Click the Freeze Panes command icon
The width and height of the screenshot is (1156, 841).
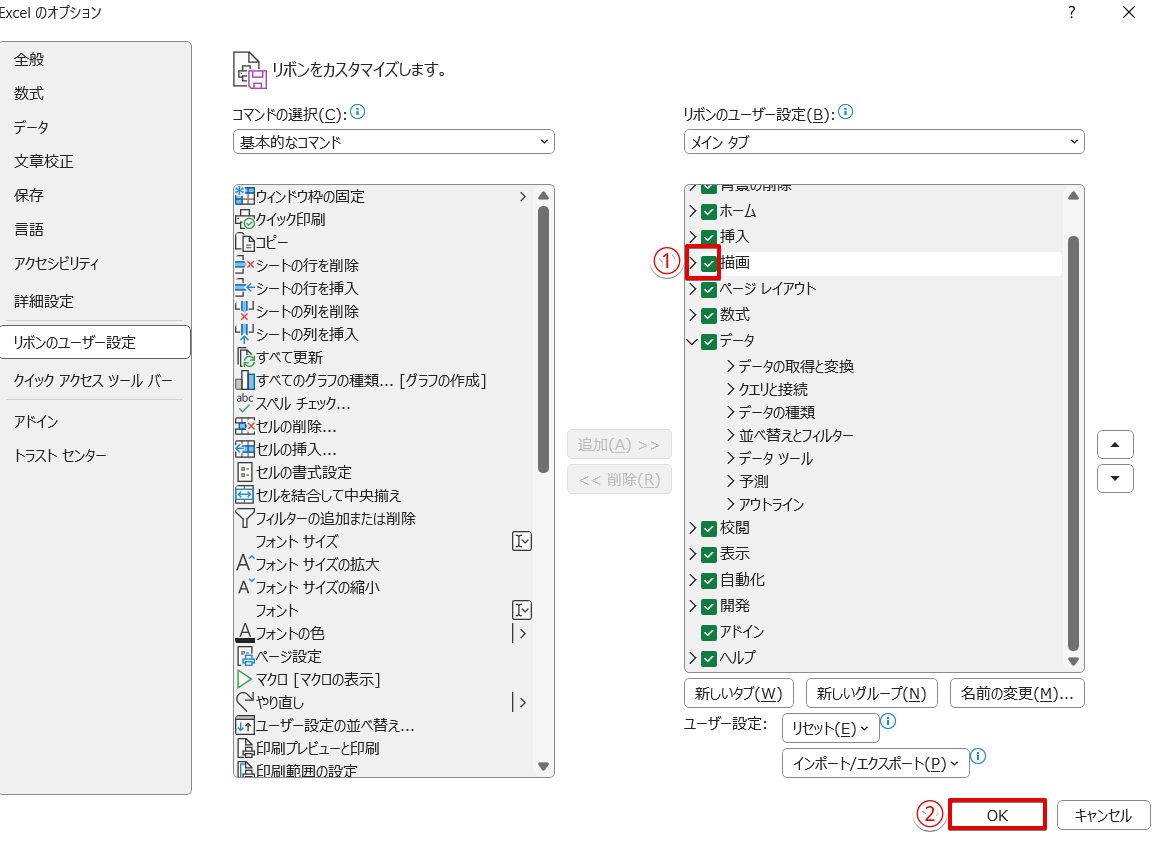pos(244,196)
